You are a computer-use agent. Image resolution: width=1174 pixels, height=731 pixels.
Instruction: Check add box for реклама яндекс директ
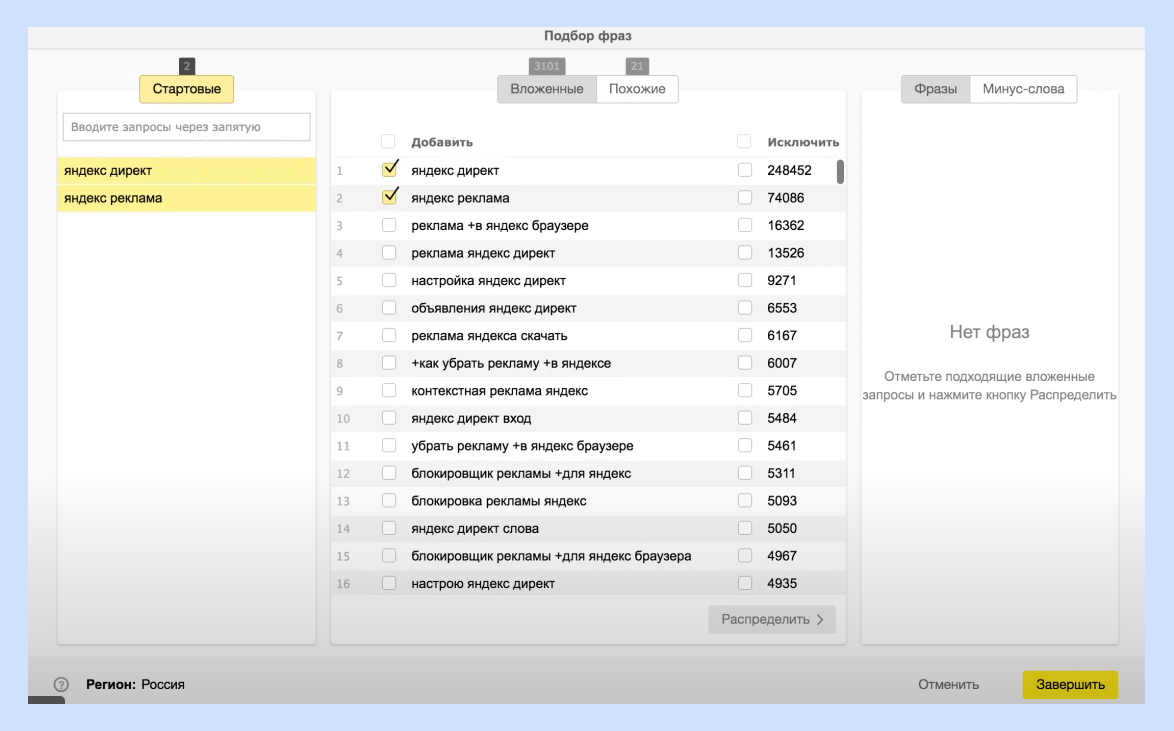(389, 252)
